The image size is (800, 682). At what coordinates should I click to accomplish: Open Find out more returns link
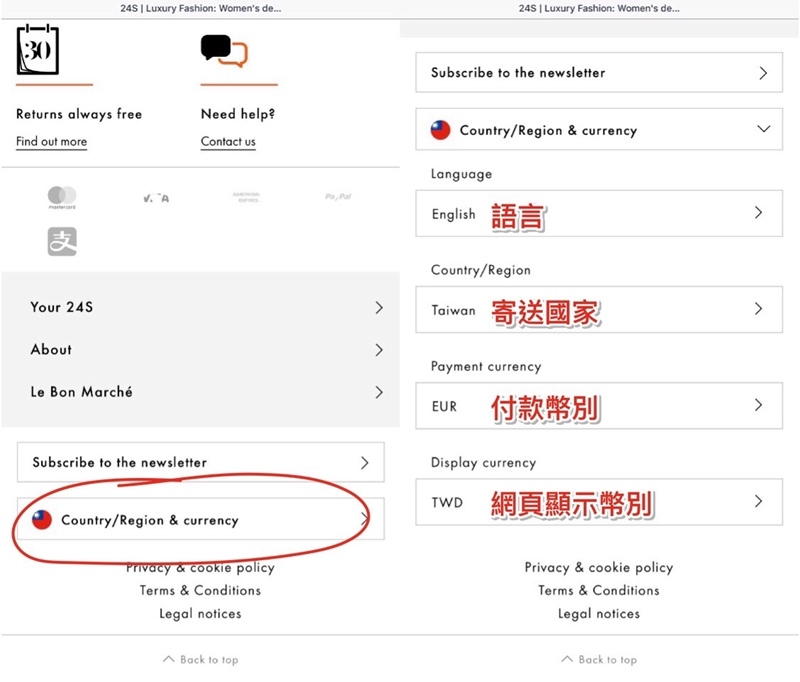[x=52, y=142]
